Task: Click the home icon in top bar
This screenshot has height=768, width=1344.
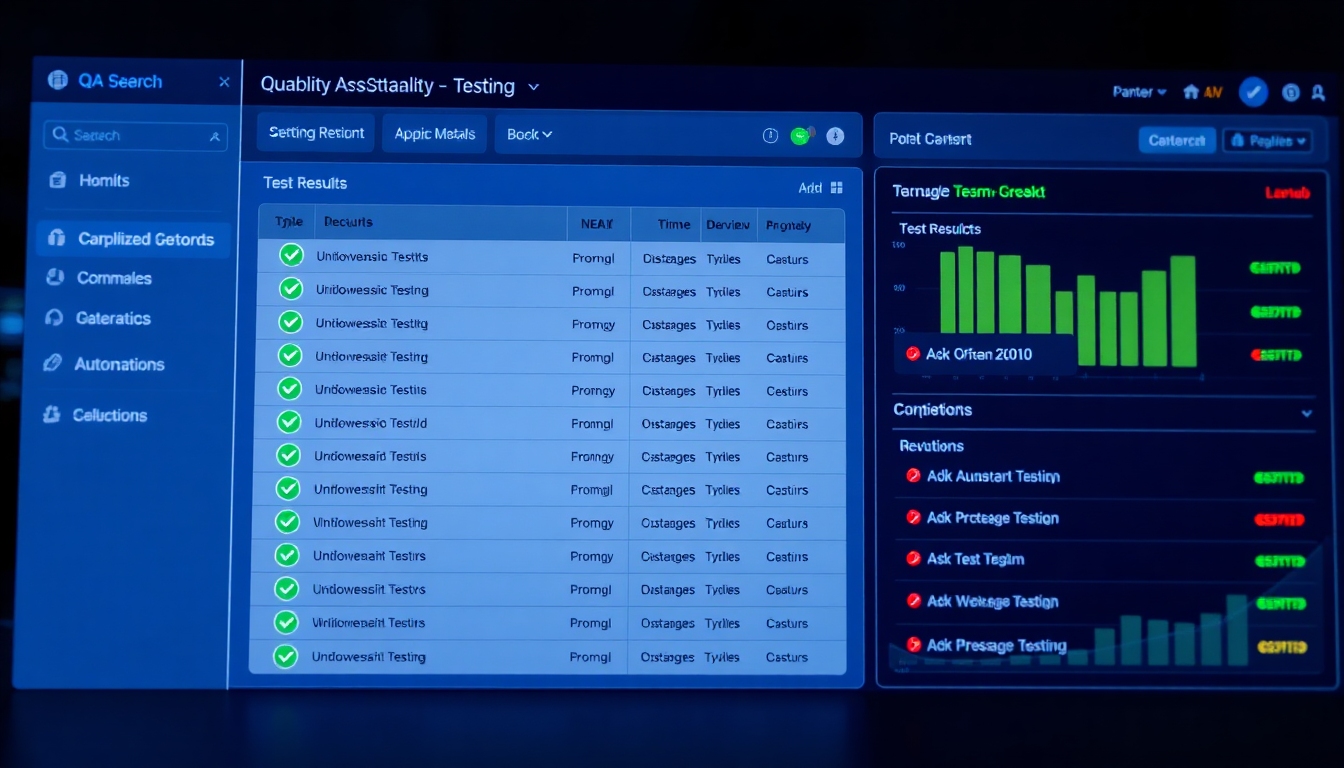Action: point(1190,92)
